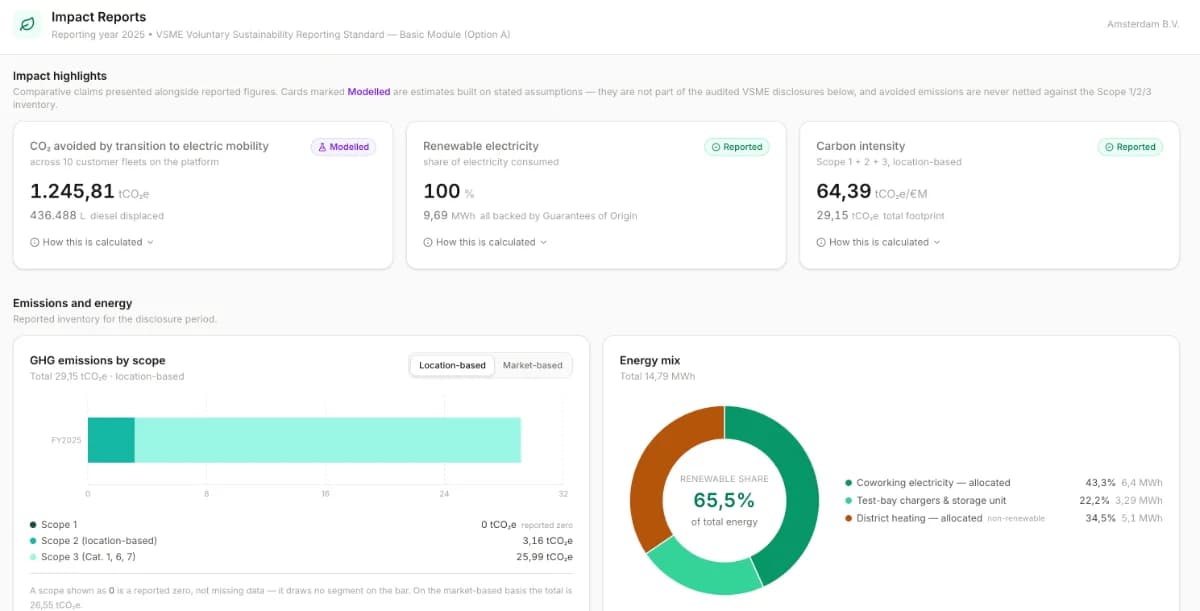Screen dimensions: 1200x611
Task: Click the FY2025 axis label
Action: click(x=67, y=440)
